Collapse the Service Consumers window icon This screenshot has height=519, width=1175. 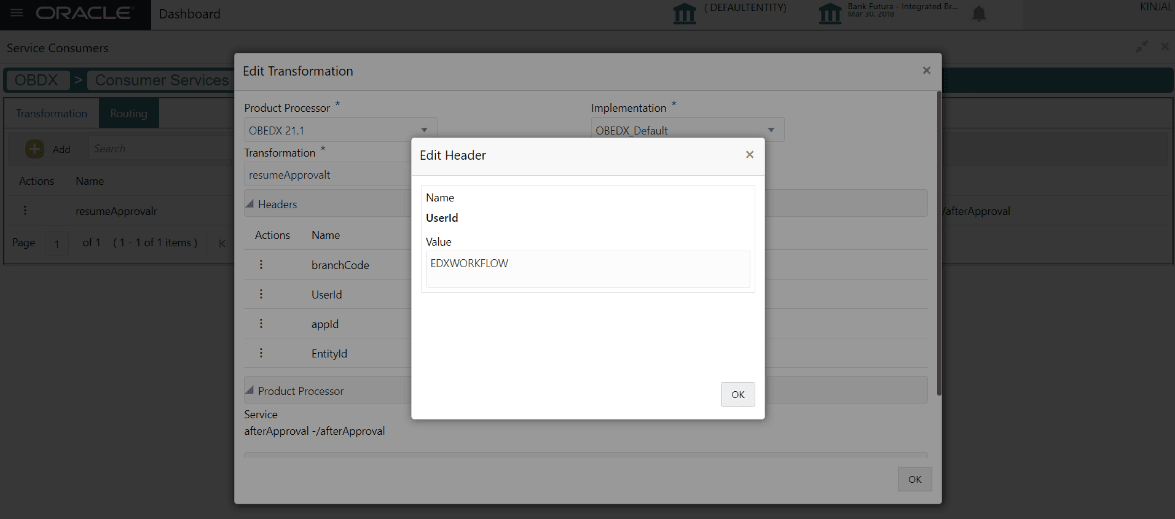[x=1142, y=47]
